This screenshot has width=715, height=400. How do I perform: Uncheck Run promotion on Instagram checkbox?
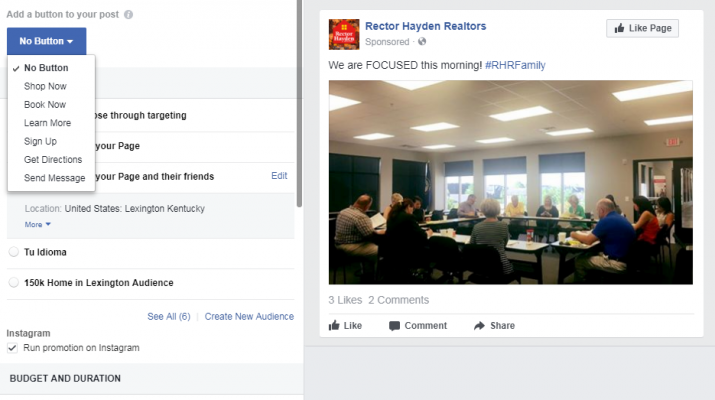pyautogui.click(x=12, y=348)
